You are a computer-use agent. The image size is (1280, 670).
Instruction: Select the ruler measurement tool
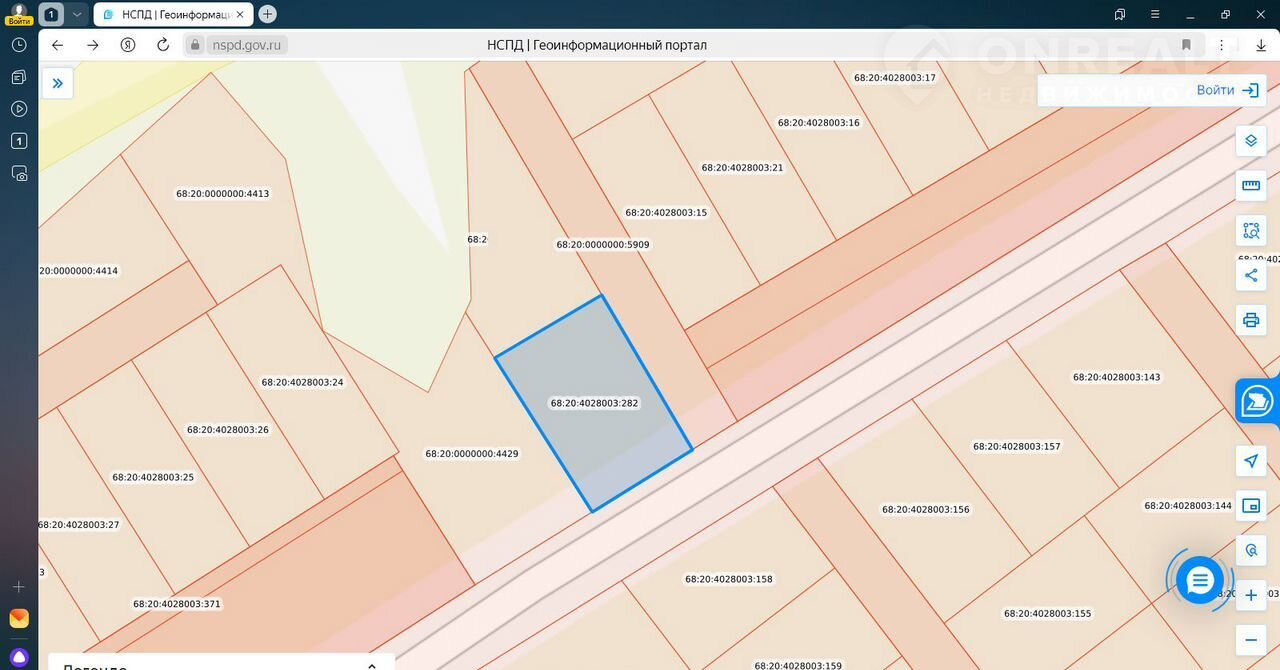[1250, 185]
